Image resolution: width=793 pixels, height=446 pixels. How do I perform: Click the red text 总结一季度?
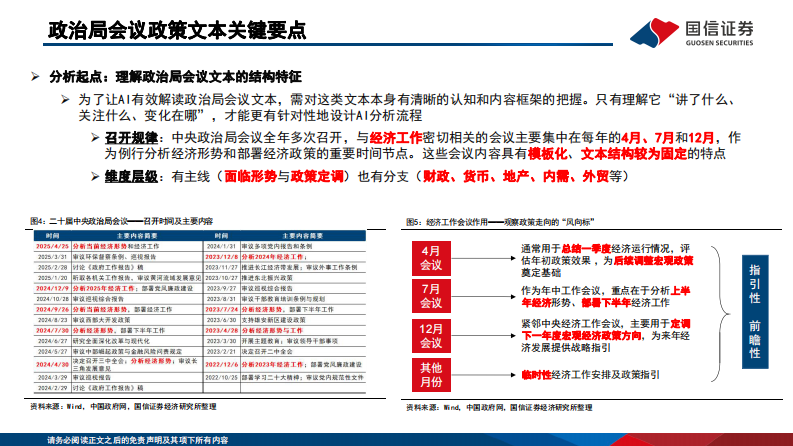[x=586, y=249]
